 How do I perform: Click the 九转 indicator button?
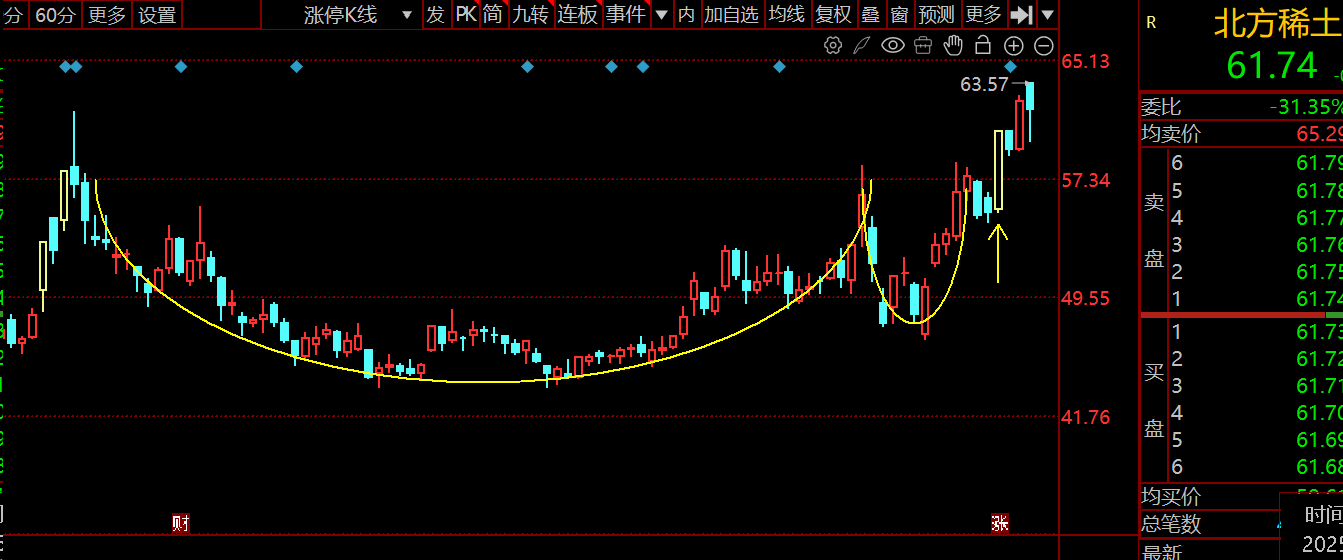tap(530, 15)
